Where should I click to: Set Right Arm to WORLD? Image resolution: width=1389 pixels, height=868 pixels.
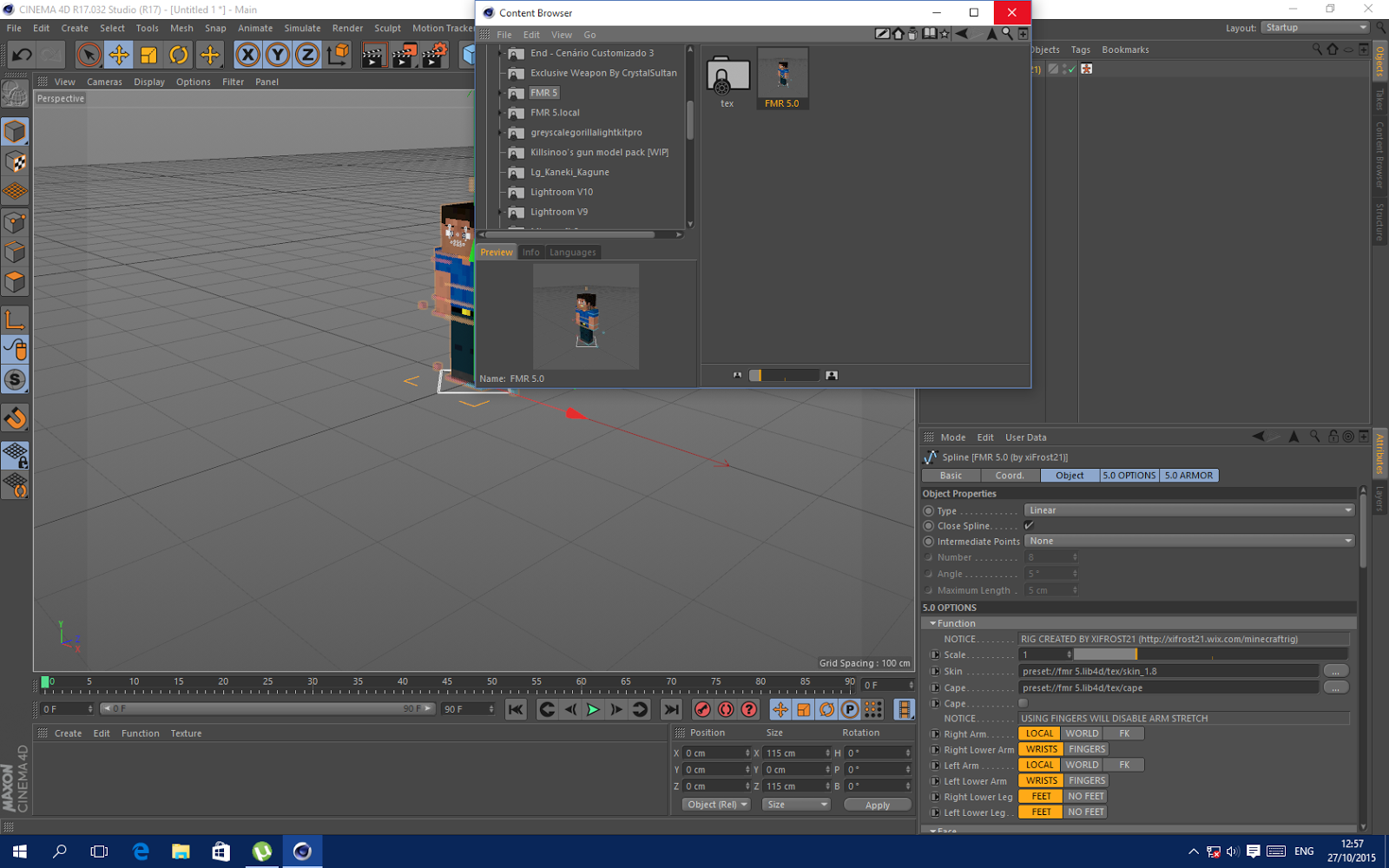click(x=1082, y=733)
